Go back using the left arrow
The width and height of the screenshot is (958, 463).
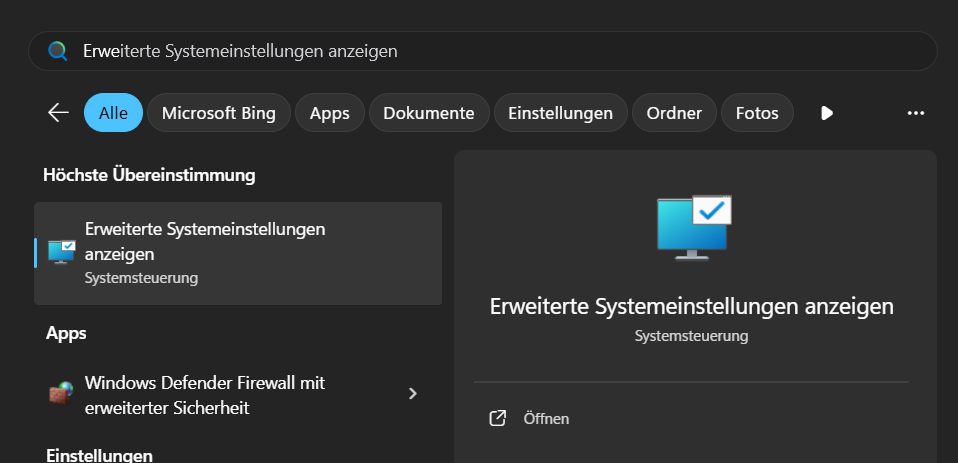(58, 113)
